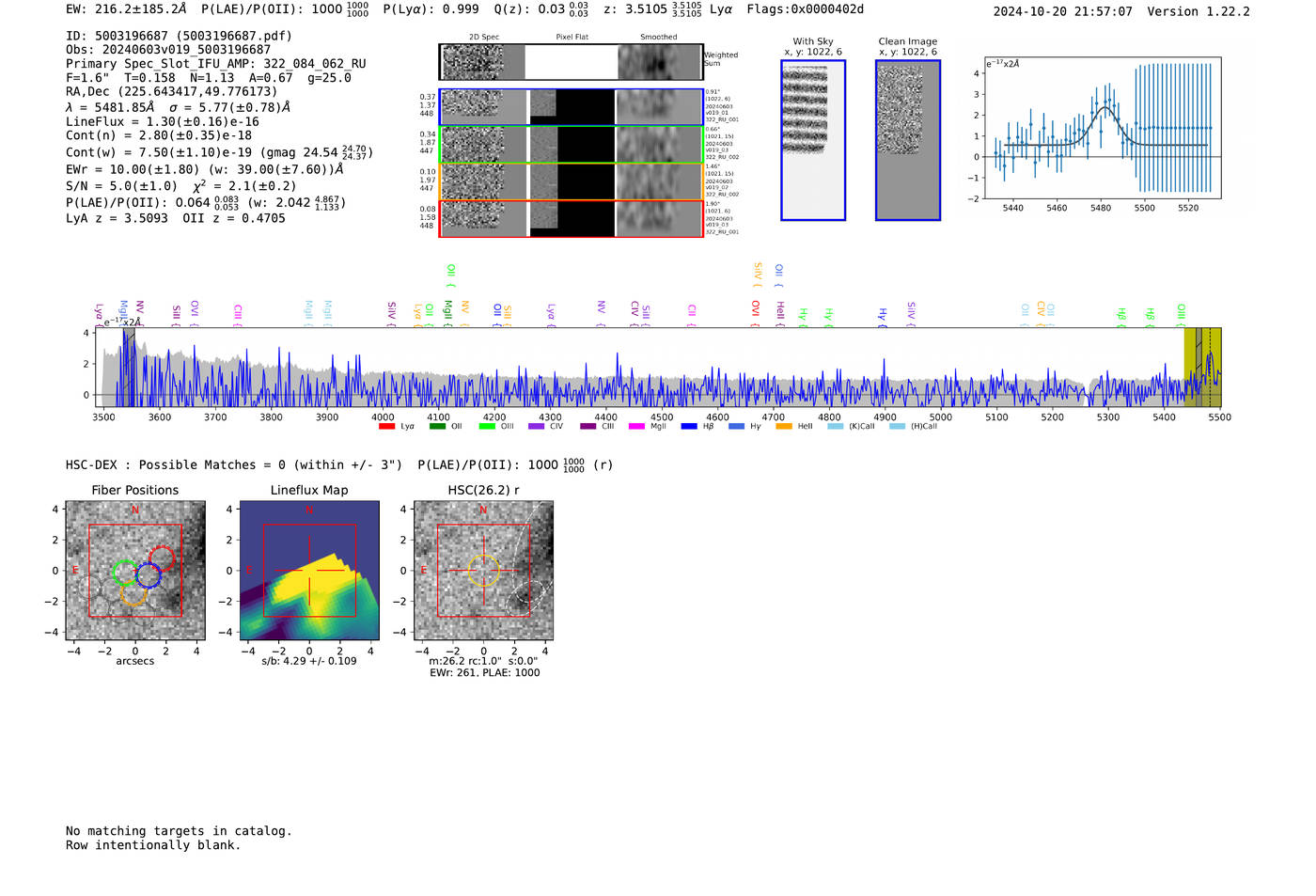
Task: Click the red fiber circle in Fiber Positions
Action: pos(162,558)
